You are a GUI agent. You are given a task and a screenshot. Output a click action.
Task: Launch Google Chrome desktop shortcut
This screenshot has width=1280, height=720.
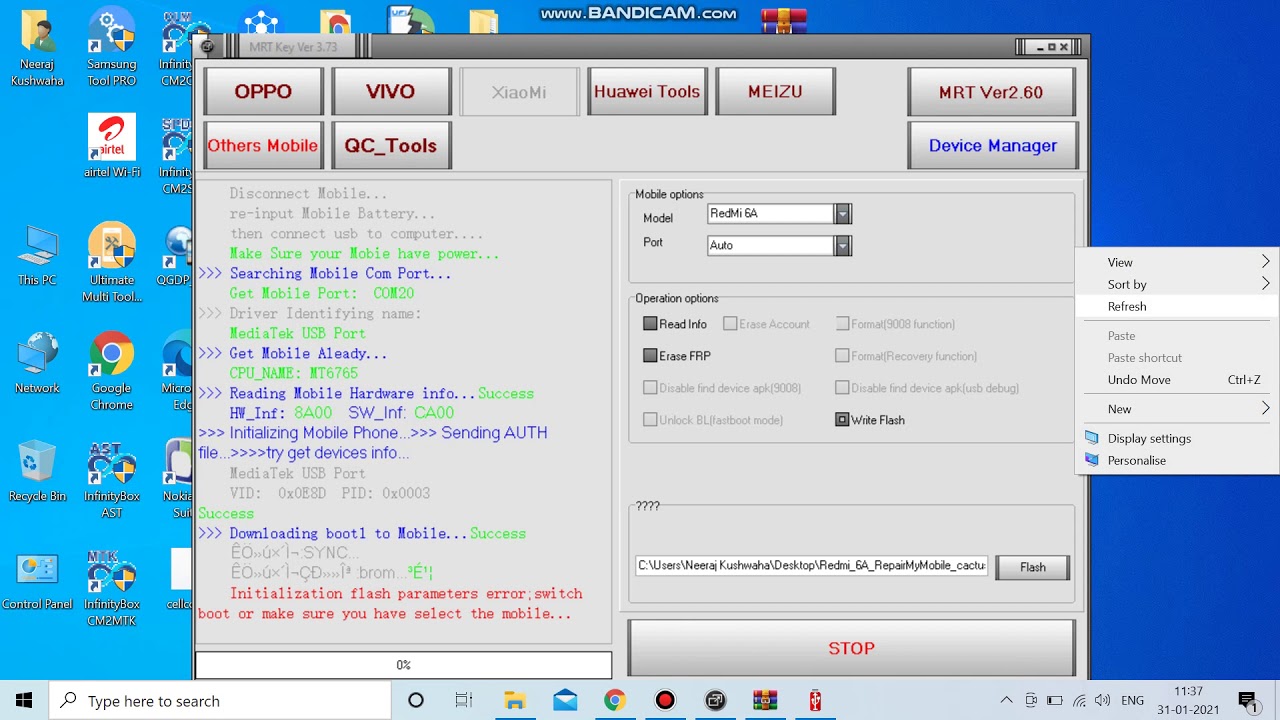pyautogui.click(x=111, y=372)
